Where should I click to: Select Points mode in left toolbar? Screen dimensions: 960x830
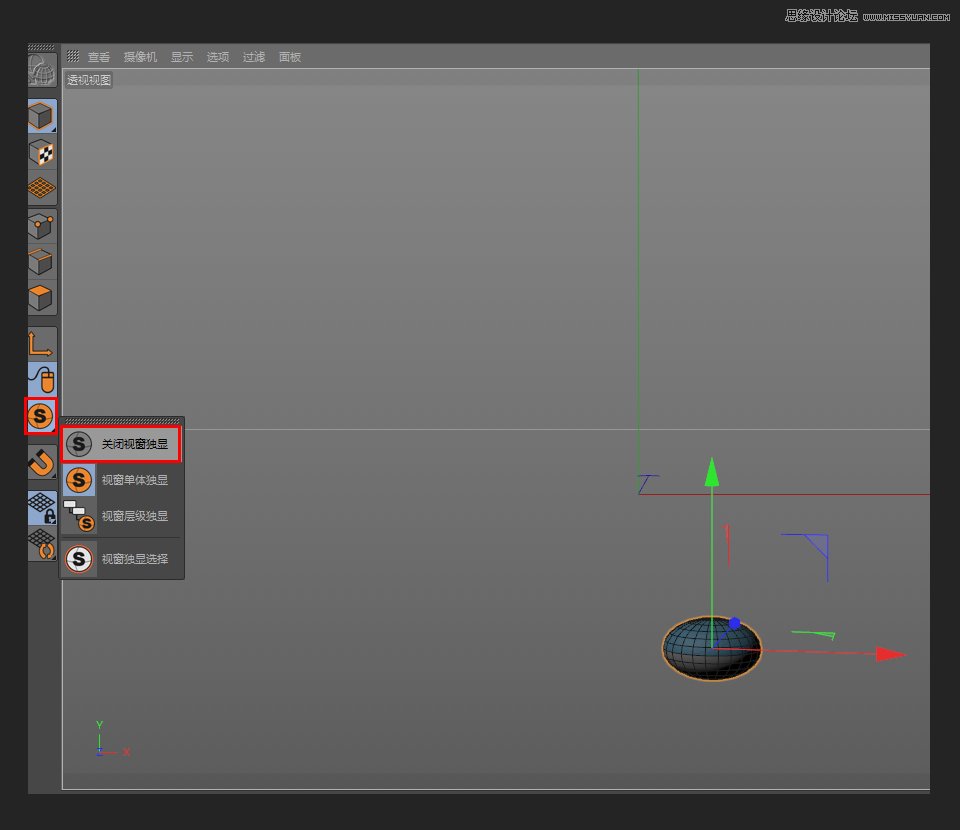coord(42,226)
